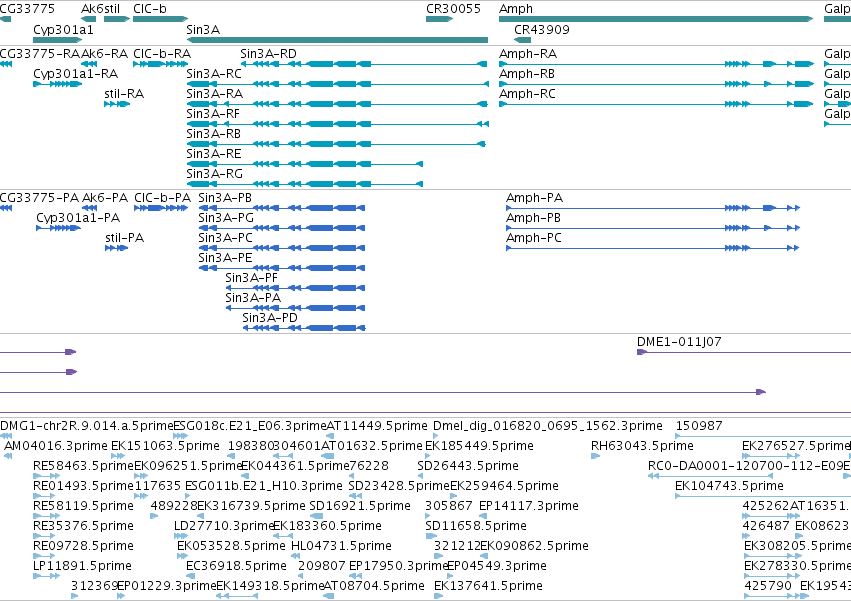Select protein Sin3A-PG

point(282,228)
